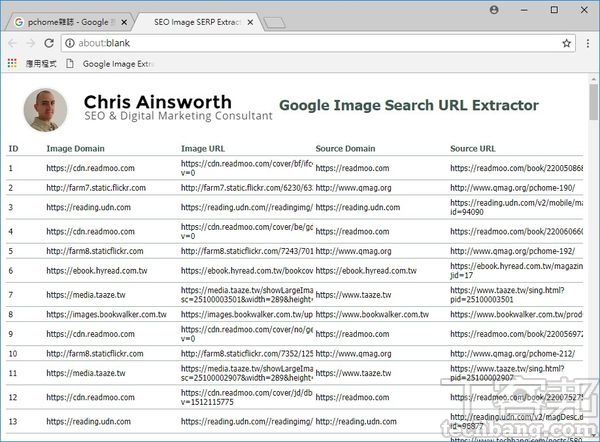Click row 13 source domain reading.udn.com
The width and height of the screenshot is (600, 442).
point(356,421)
